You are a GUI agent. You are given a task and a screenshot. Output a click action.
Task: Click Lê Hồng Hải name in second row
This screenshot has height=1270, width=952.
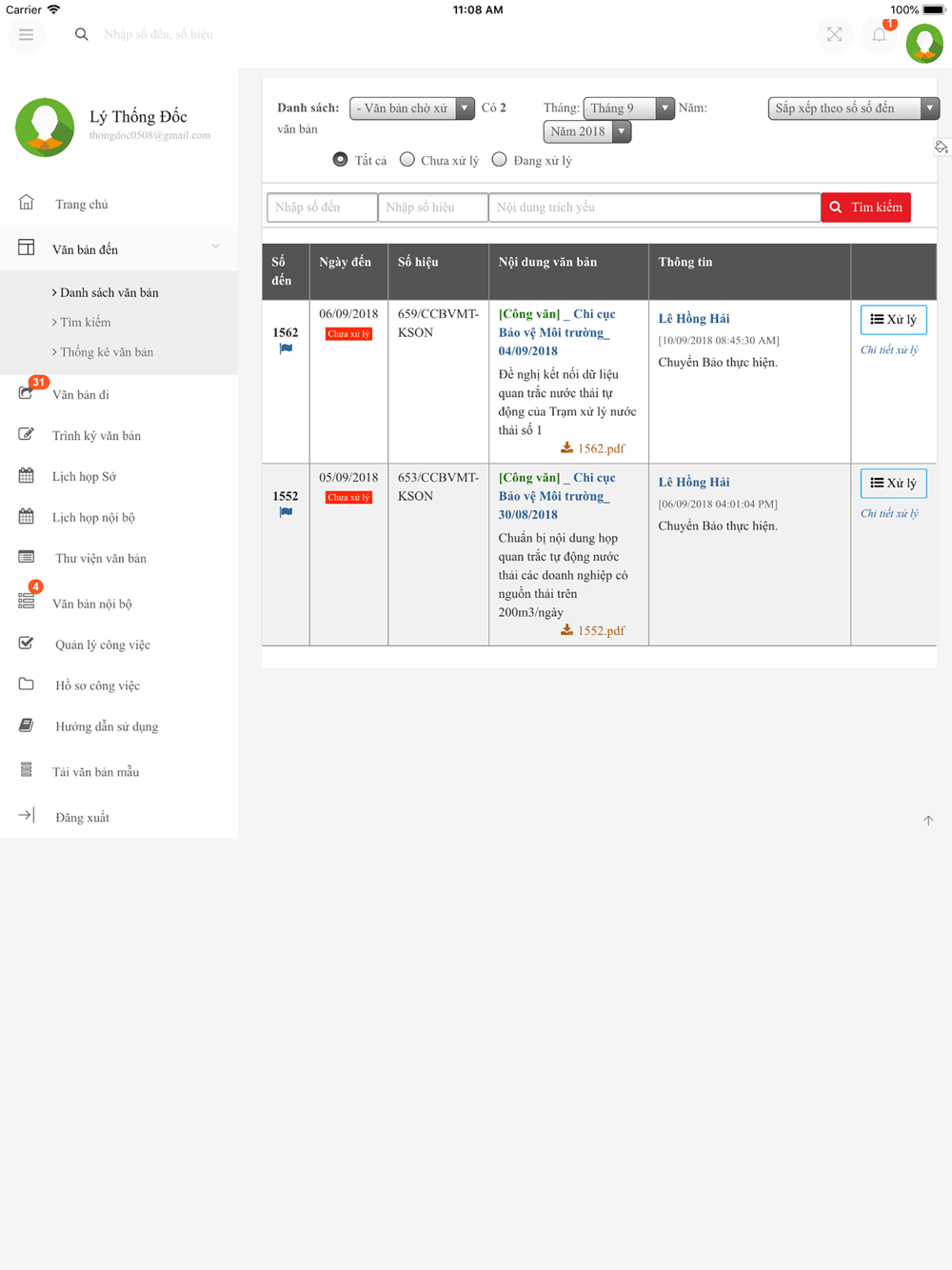click(694, 482)
